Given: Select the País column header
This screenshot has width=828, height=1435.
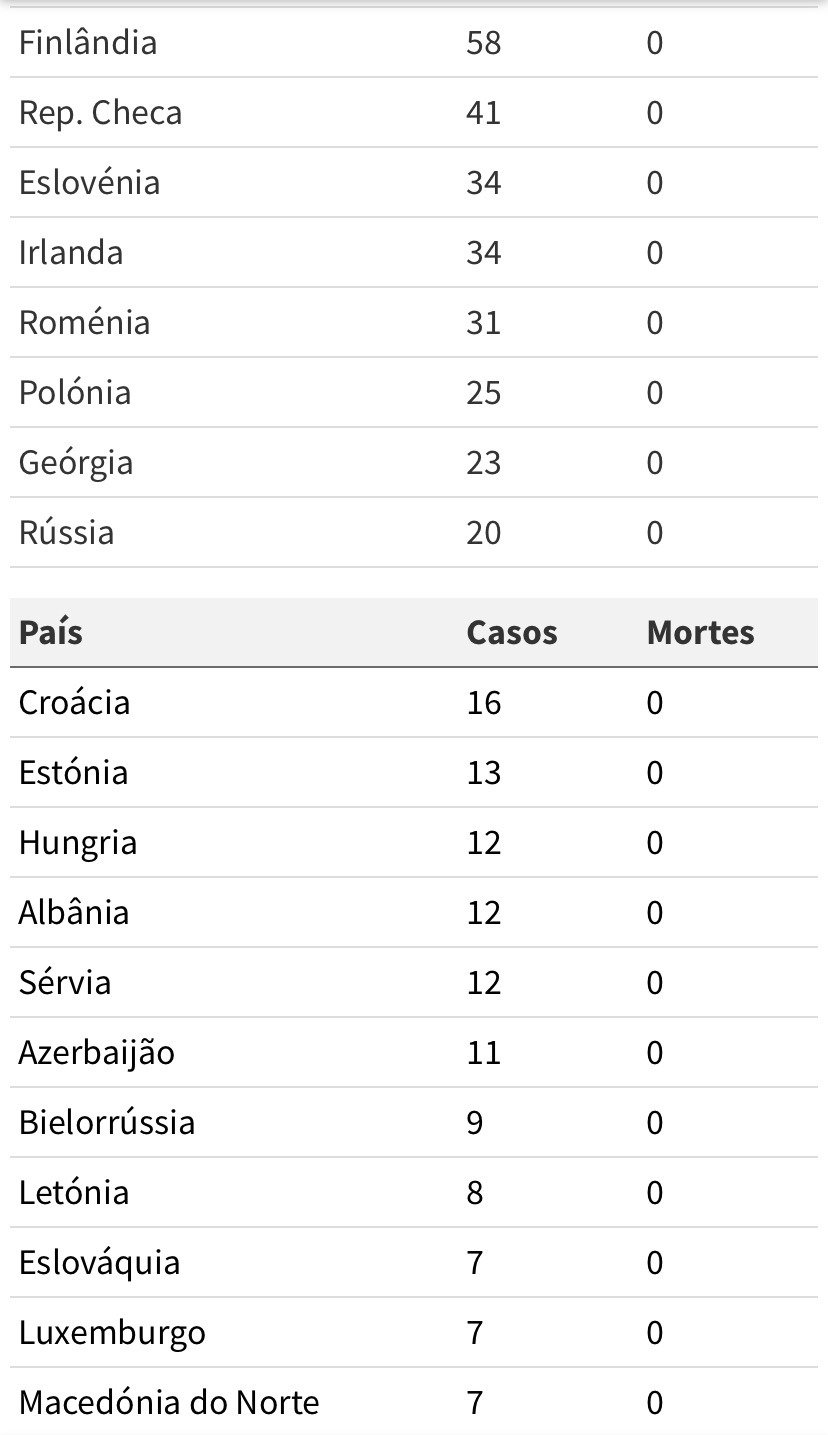Looking at the screenshot, I should [51, 633].
